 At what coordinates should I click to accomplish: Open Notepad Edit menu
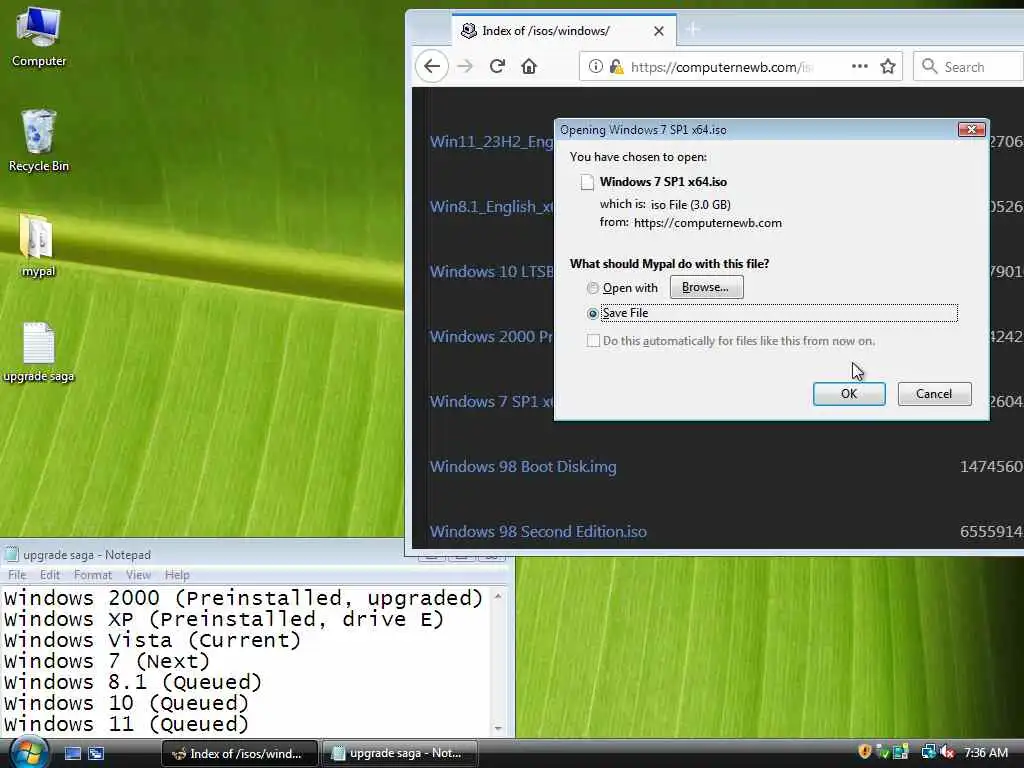tap(50, 575)
